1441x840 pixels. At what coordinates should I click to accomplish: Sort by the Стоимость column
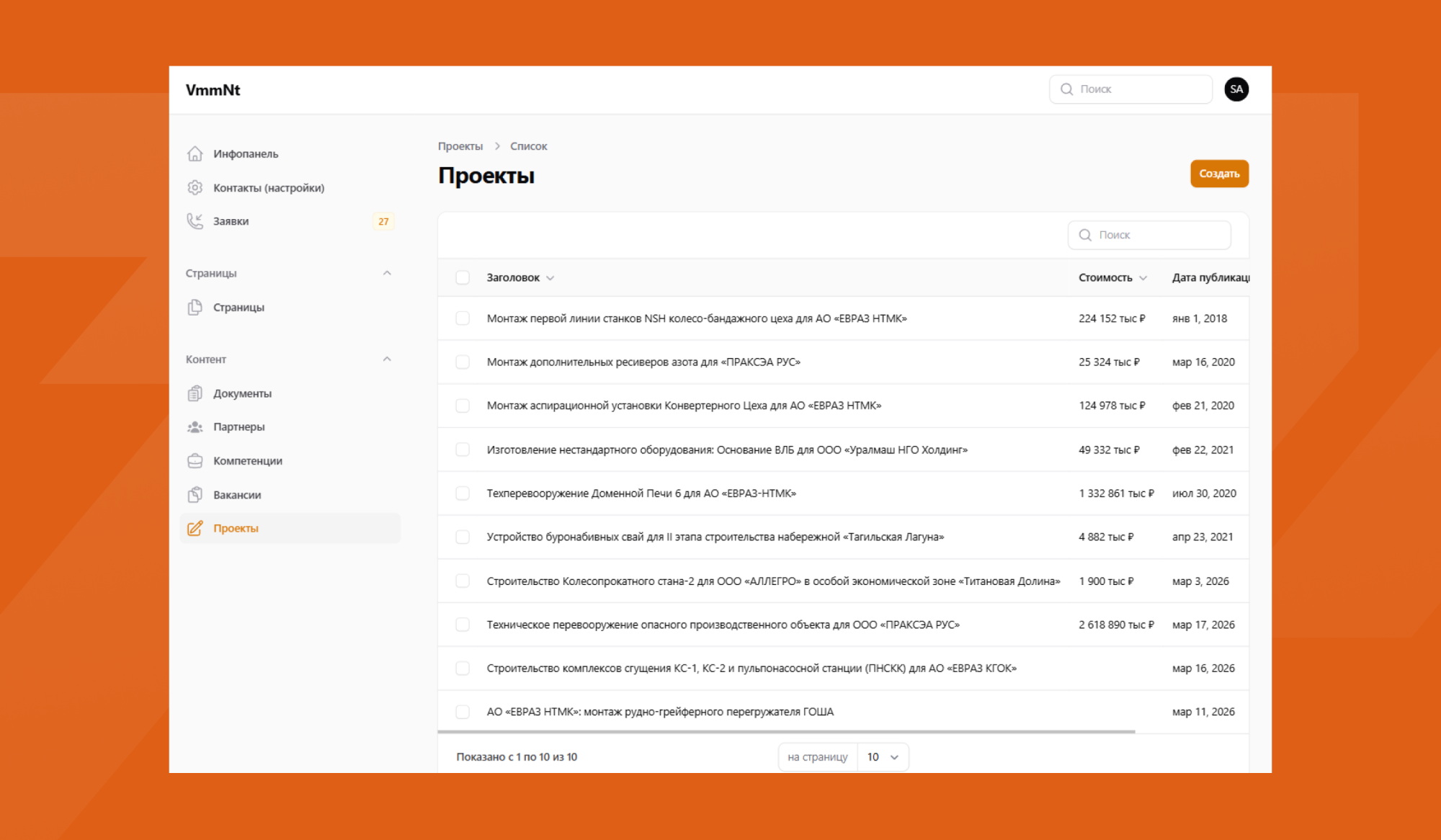(x=1112, y=277)
